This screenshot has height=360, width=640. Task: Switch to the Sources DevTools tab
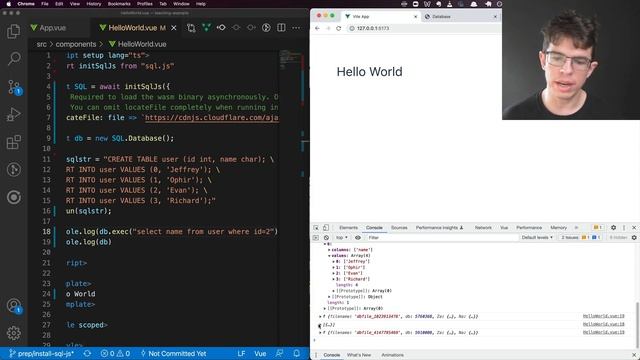(399, 227)
